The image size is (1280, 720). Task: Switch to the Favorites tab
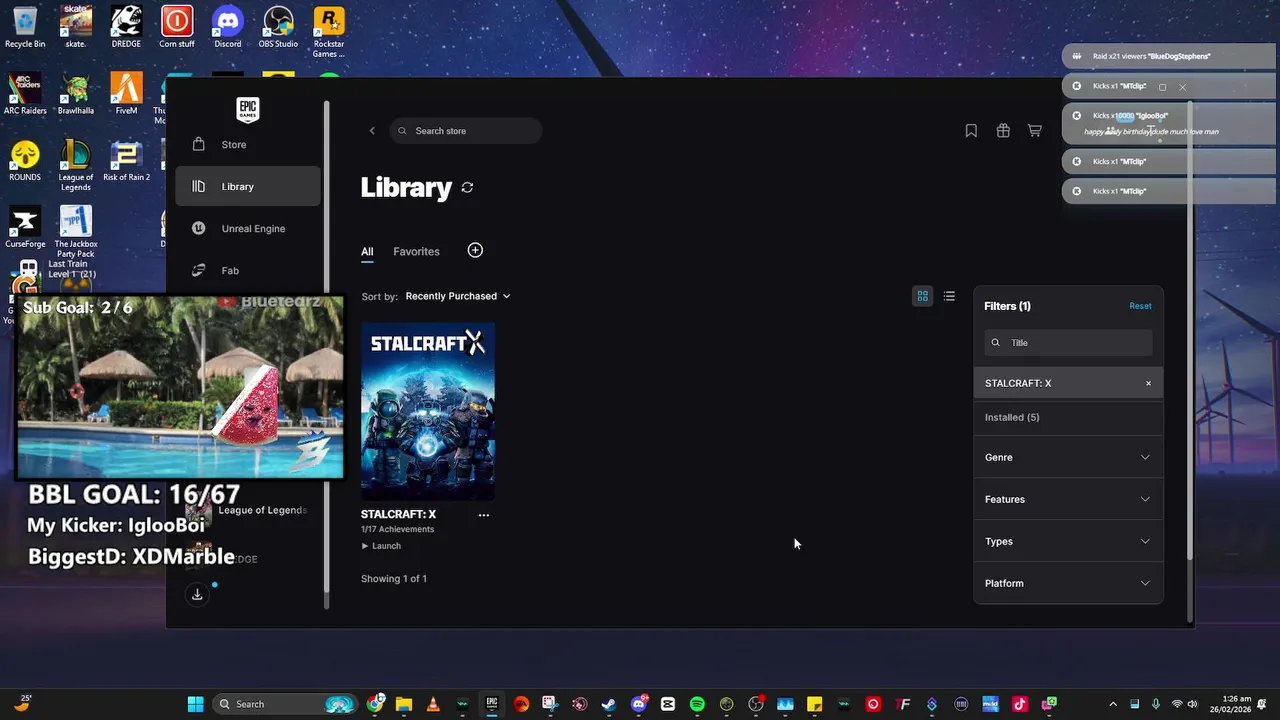[x=416, y=252]
